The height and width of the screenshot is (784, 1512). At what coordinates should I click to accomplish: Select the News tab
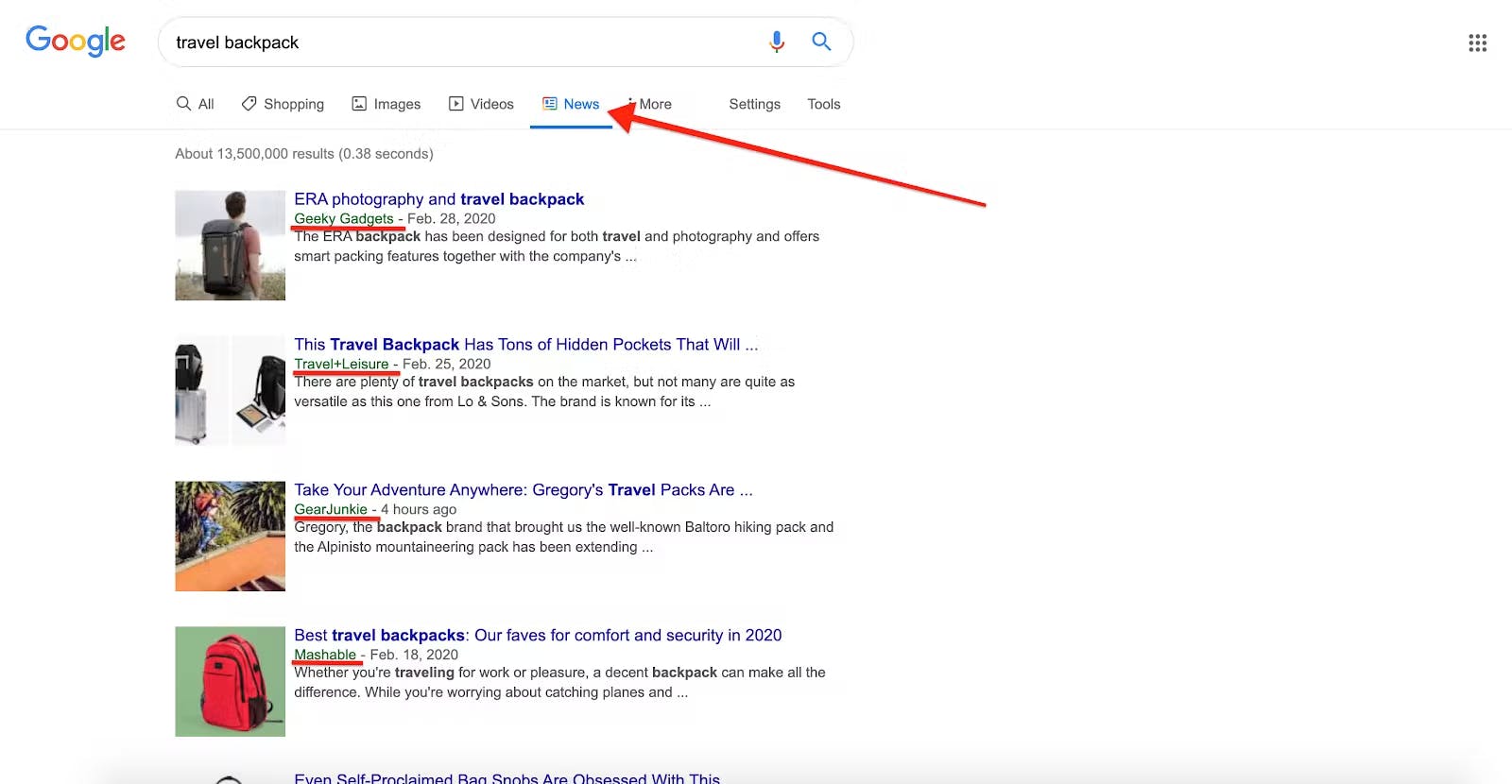pyautogui.click(x=571, y=104)
